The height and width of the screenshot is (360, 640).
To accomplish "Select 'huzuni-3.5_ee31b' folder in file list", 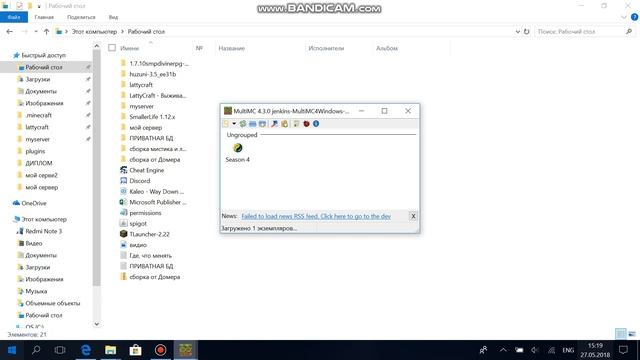I will click(153, 74).
